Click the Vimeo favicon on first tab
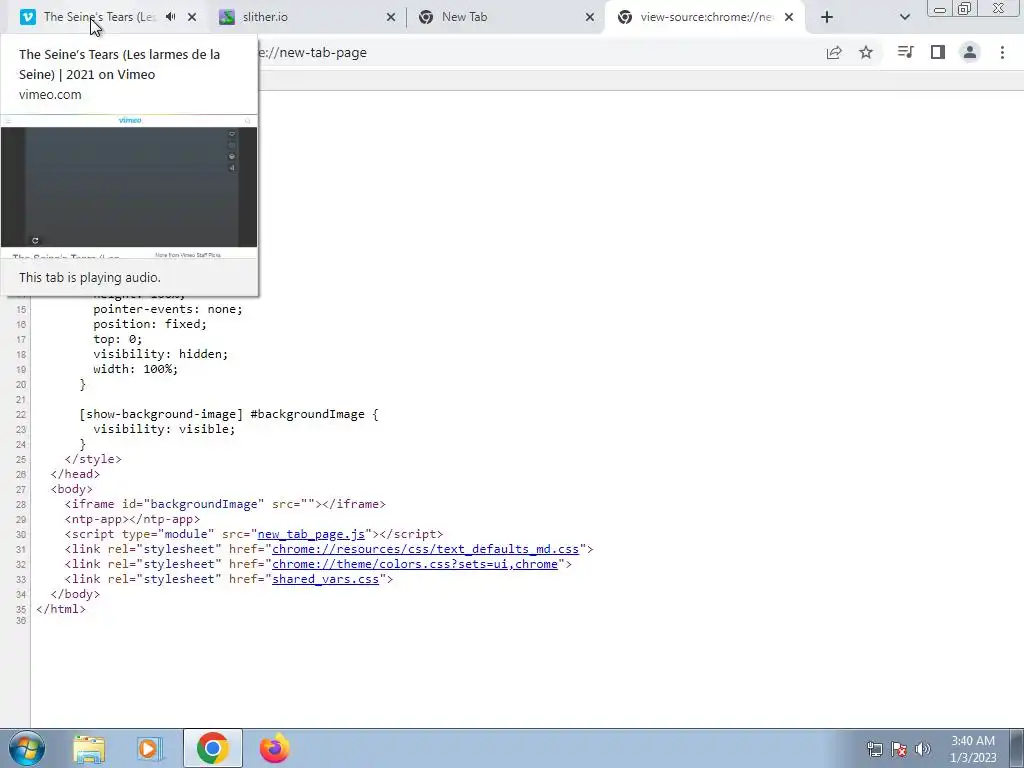 27,17
